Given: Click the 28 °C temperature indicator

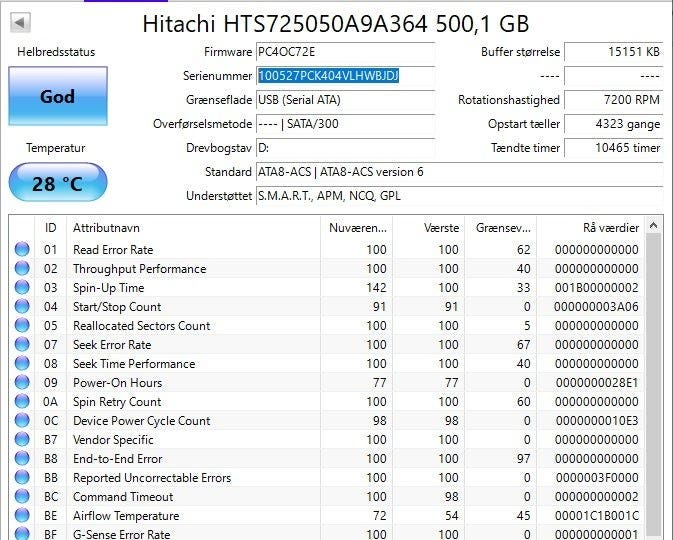Looking at the screenshot, I should point(57,183).
